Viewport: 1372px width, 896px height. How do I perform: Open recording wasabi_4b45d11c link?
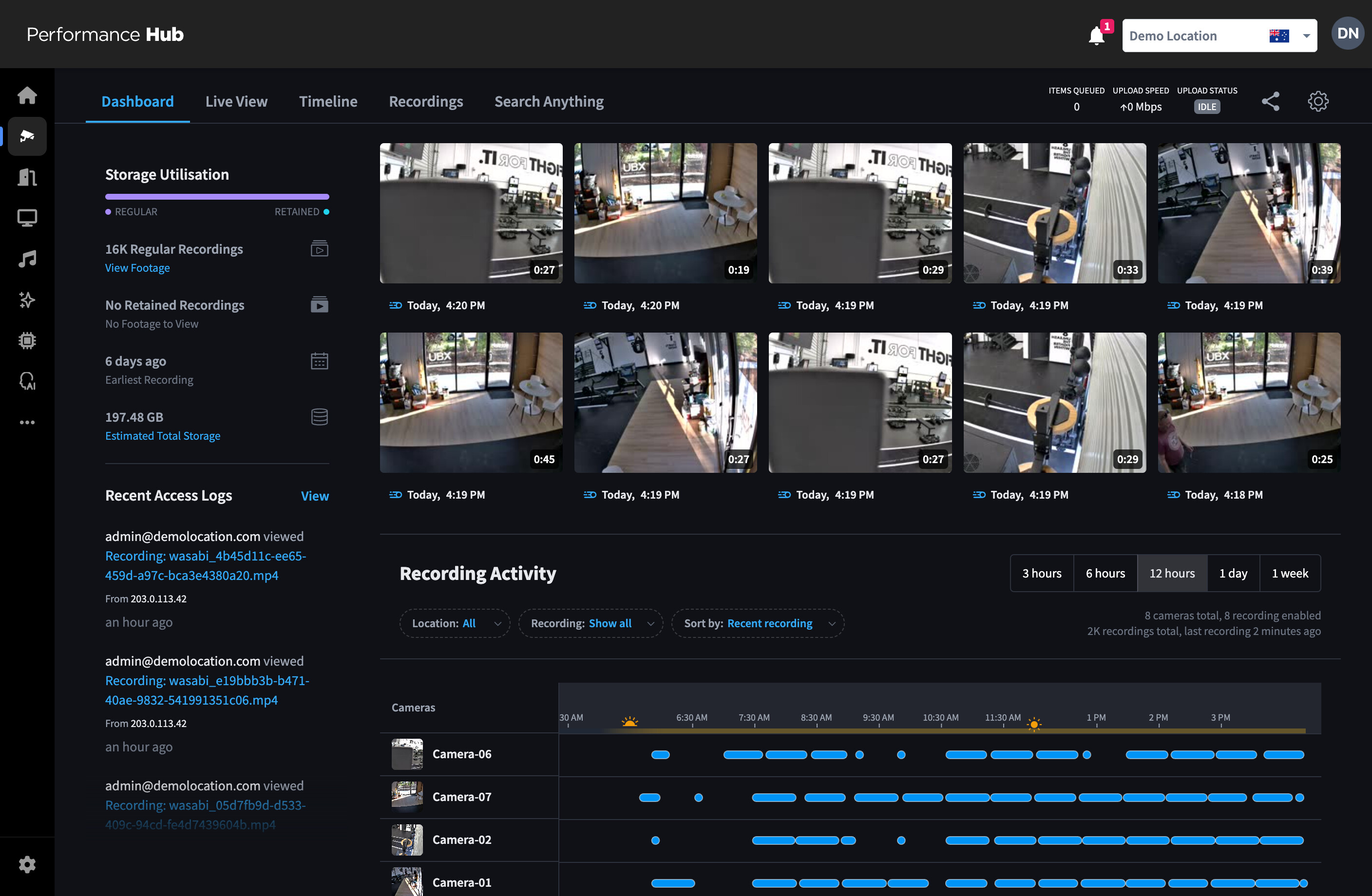[205, 565]
